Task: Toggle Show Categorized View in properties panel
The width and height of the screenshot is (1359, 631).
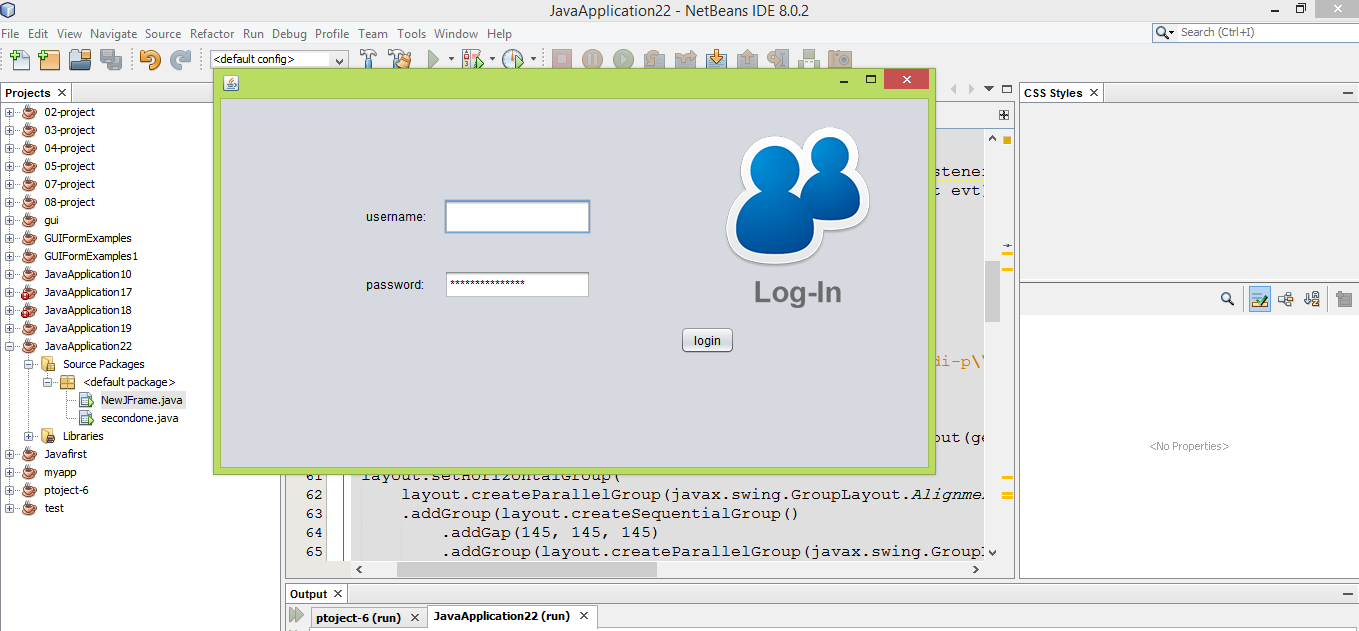Action: tap(1259, 299)
